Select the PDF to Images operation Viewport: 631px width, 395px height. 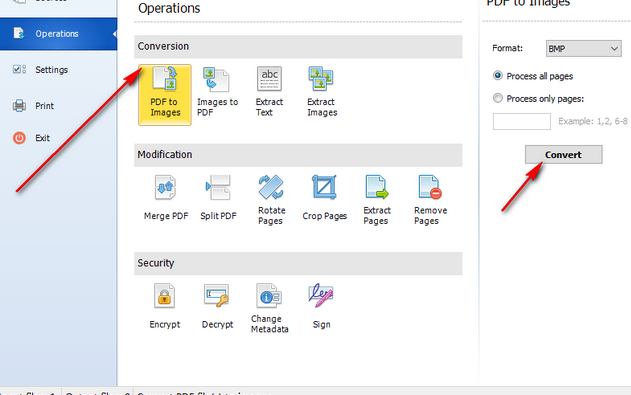click(x=165, y=95)
